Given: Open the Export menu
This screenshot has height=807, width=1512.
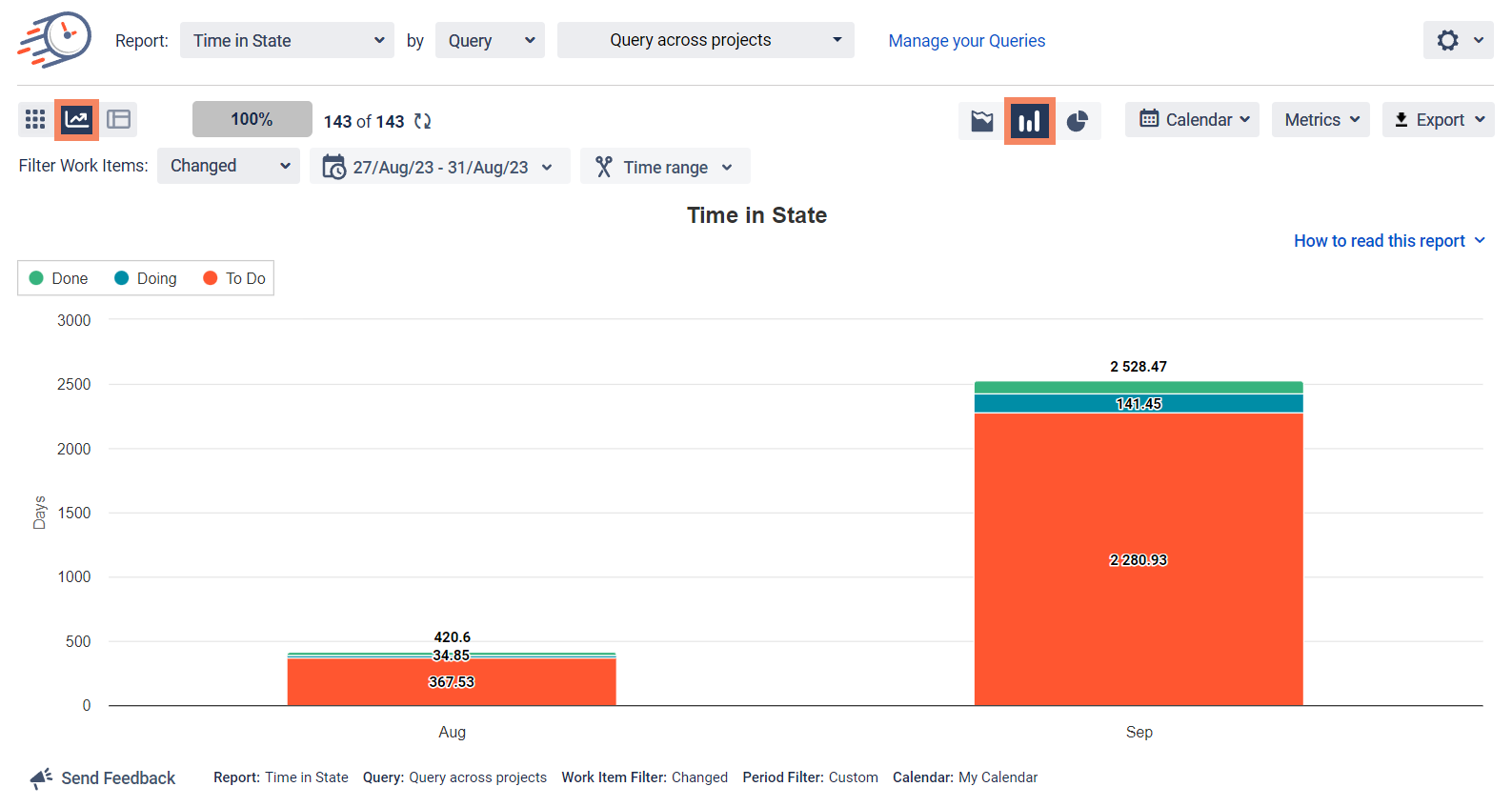Looking at the screenshot, I should (1438, 120).
